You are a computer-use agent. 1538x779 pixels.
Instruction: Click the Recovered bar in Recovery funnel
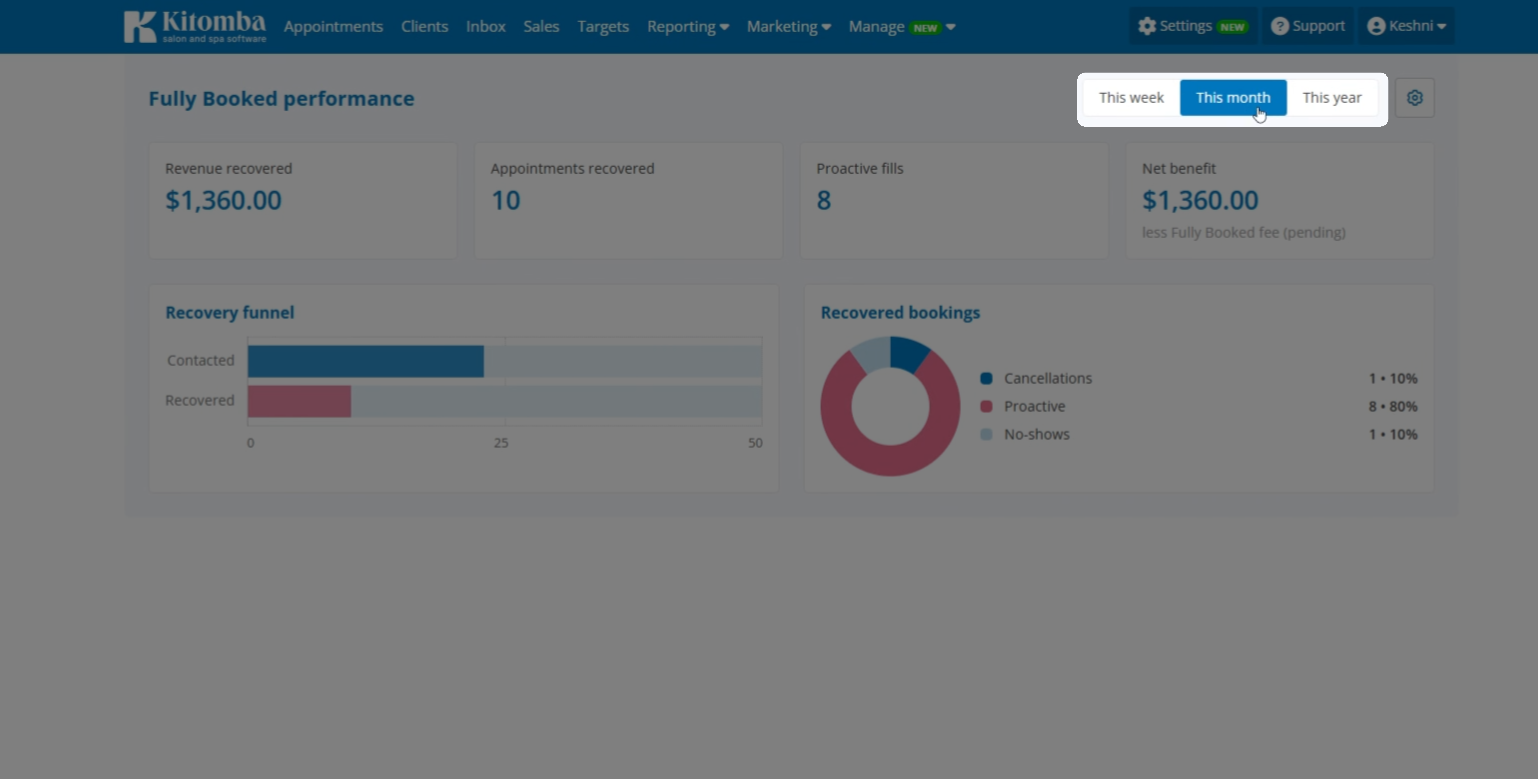pos(300,401)
